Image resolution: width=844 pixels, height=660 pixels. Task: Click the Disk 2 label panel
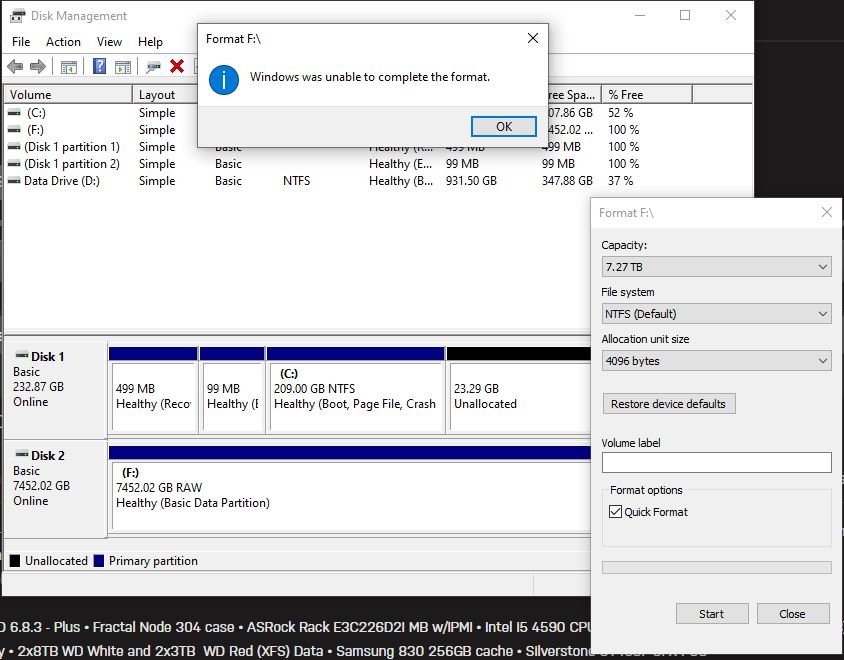55,489
